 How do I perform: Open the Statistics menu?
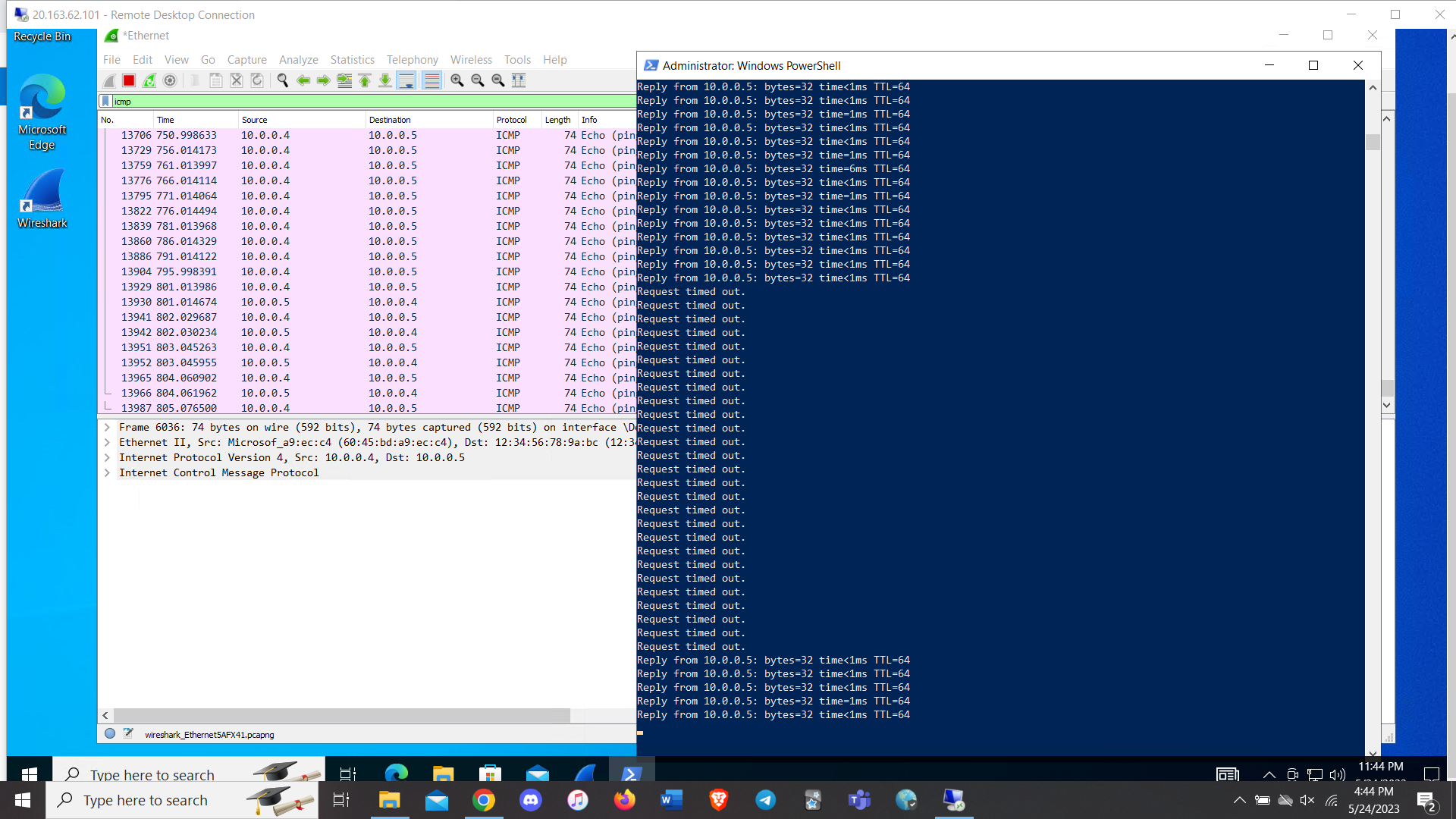point(352,59)
